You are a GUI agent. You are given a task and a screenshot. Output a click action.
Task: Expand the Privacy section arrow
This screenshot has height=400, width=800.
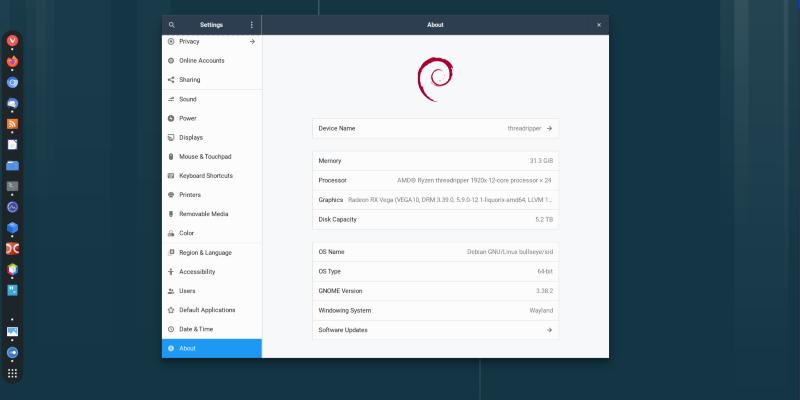point(252,42)
